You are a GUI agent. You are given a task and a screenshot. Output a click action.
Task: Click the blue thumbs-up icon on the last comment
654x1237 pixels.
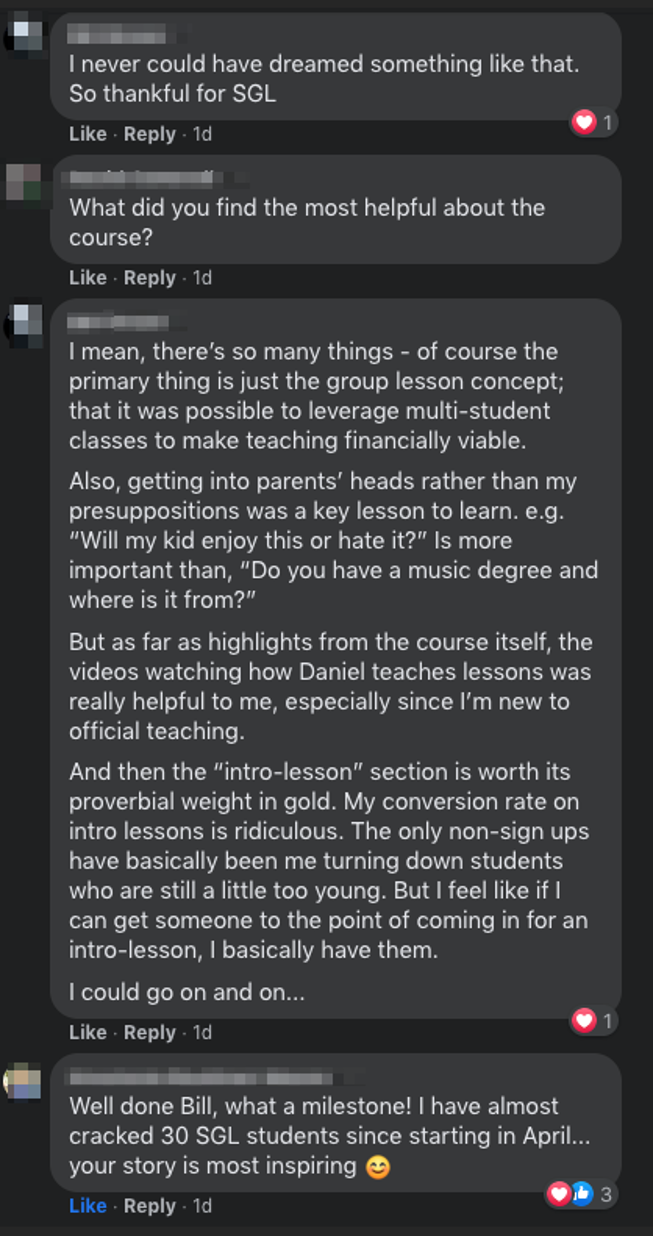580,1193
